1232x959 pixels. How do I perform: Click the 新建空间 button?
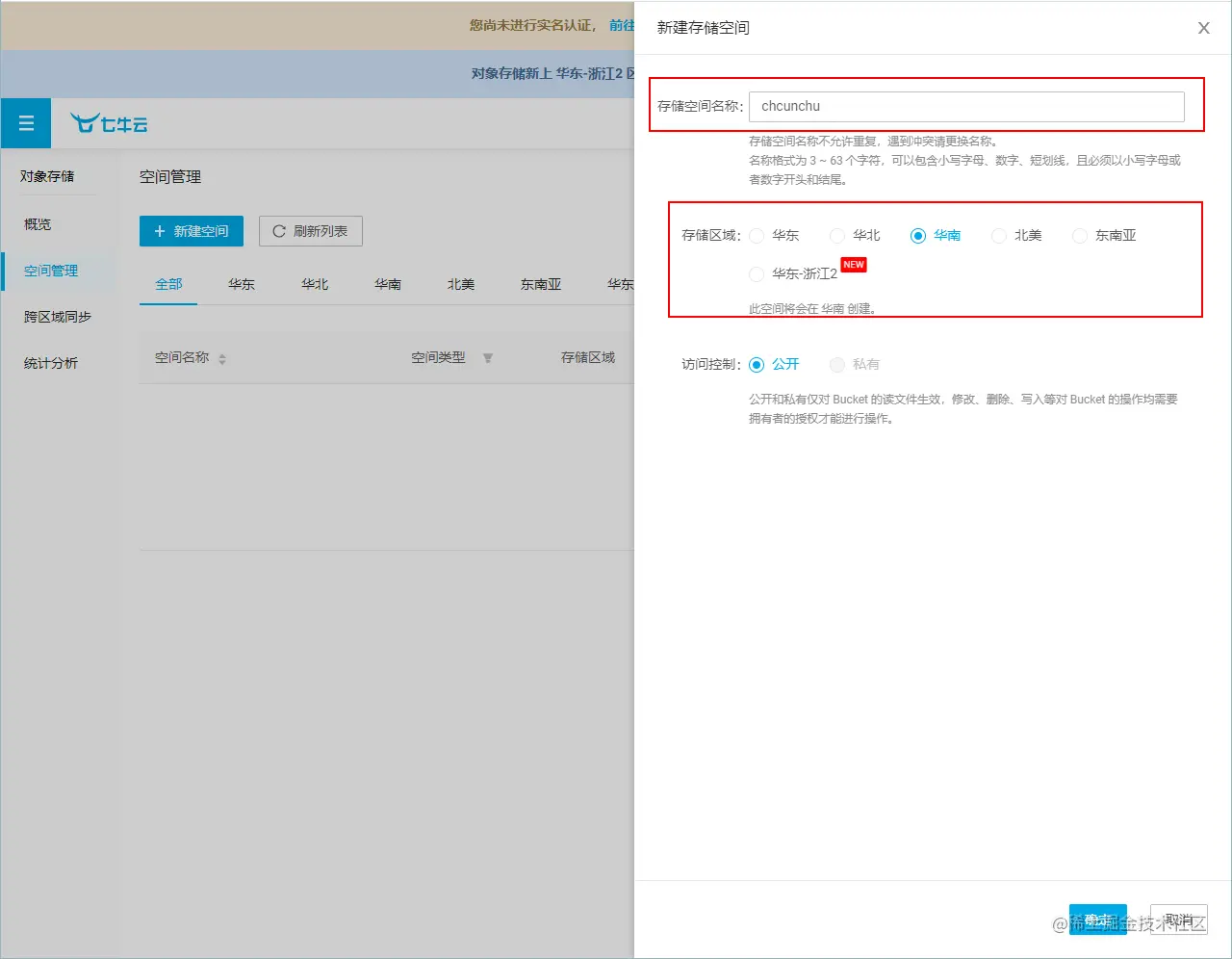[192, 231]
